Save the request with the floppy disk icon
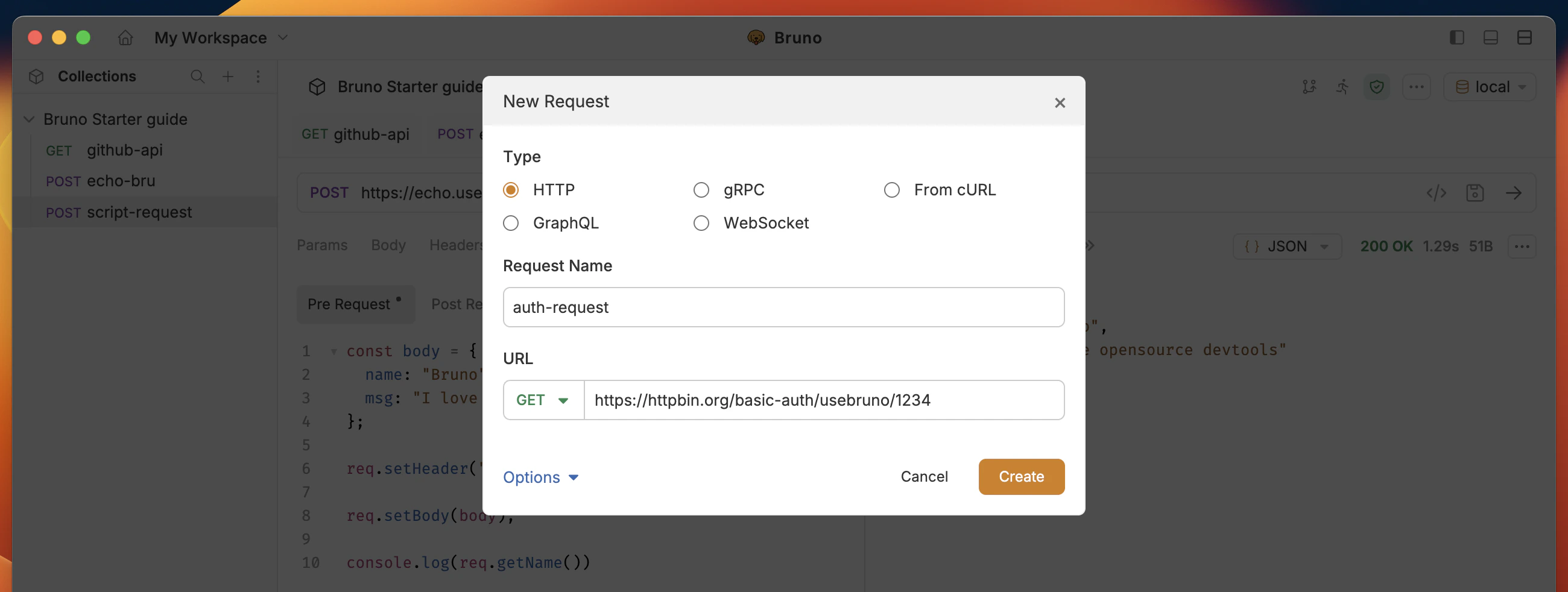Image resolution: width=1568 pixels, height=592 pixels. (x=1475, y=193)
